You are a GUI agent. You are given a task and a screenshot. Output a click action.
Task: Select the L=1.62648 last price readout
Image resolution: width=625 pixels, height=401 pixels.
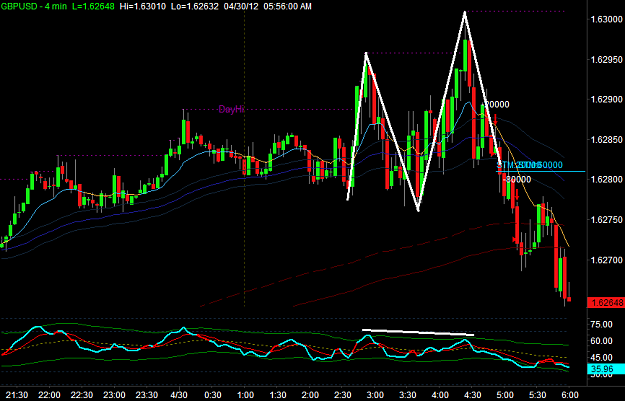[93, 6]
